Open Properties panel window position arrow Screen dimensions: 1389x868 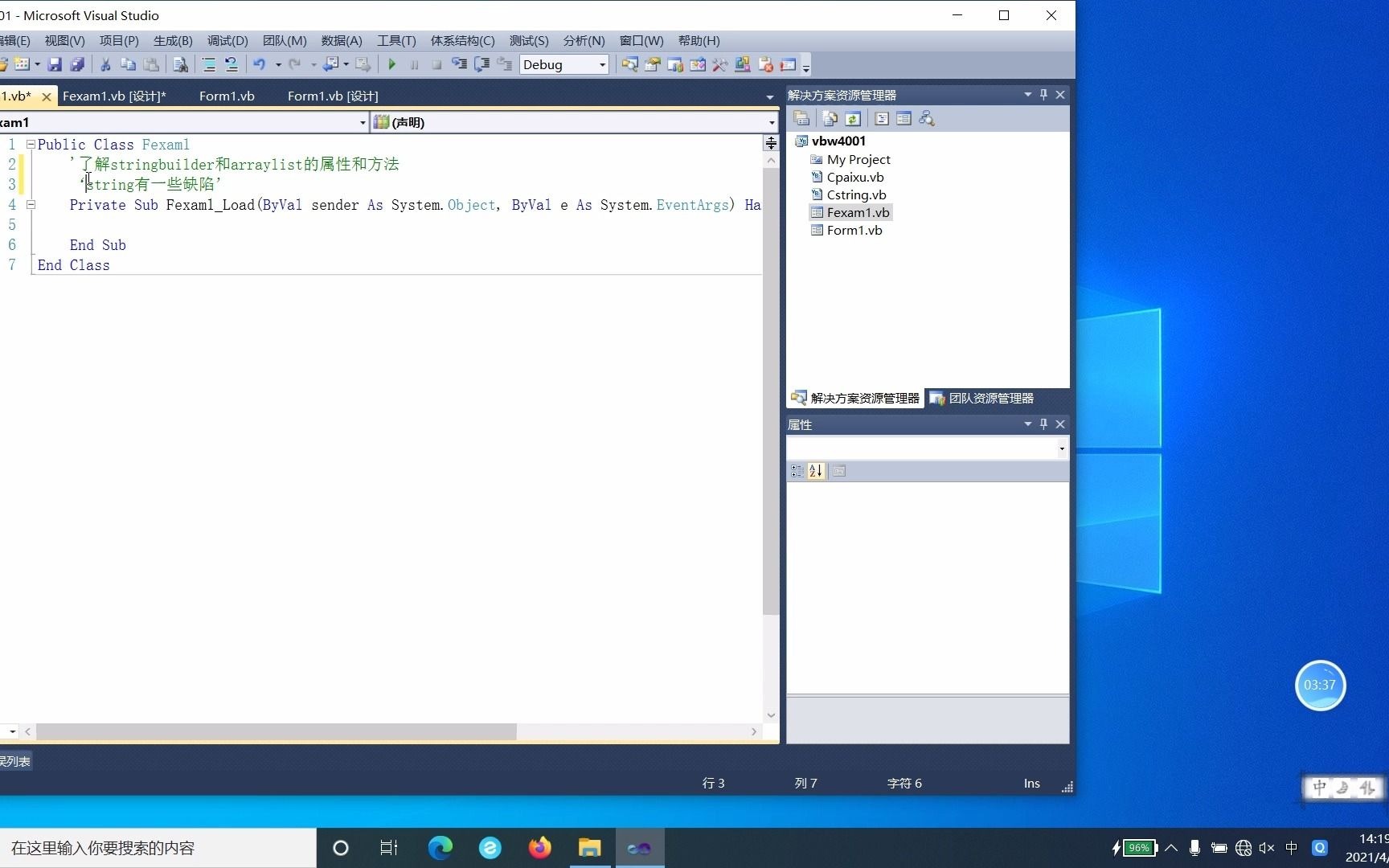(1027, 424)
